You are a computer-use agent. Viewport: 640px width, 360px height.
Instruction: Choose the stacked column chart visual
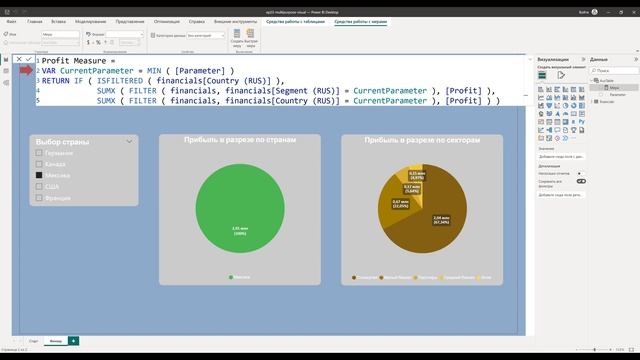pyautogui.click(x=549, y=89)
